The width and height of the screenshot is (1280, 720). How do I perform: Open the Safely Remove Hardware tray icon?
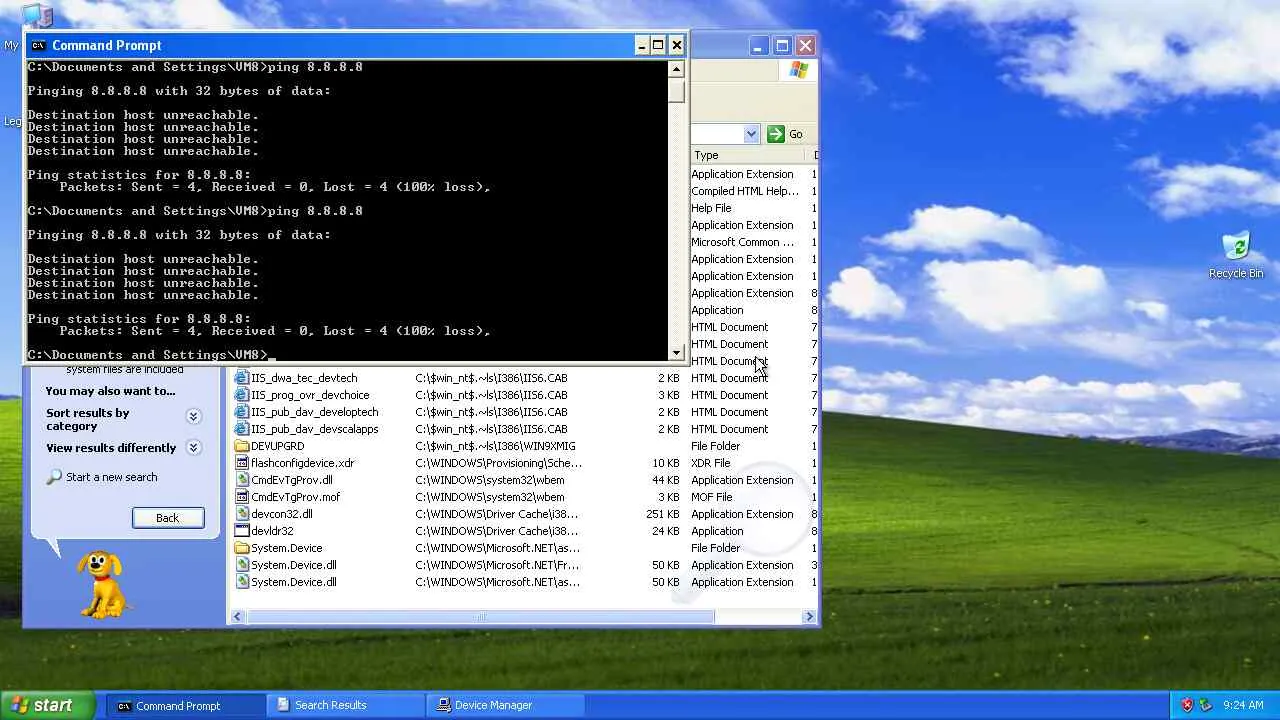click(x=1205, y=705)
